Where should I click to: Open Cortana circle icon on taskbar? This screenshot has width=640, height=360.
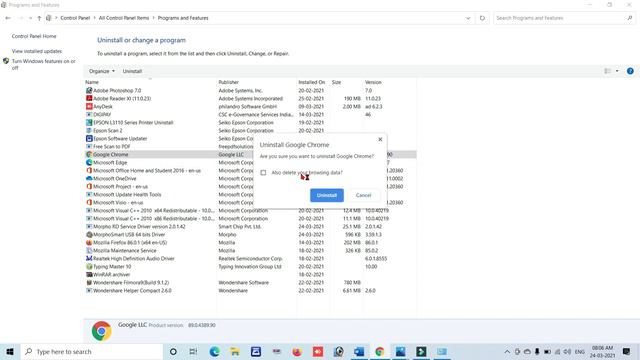tap(173, 351)
